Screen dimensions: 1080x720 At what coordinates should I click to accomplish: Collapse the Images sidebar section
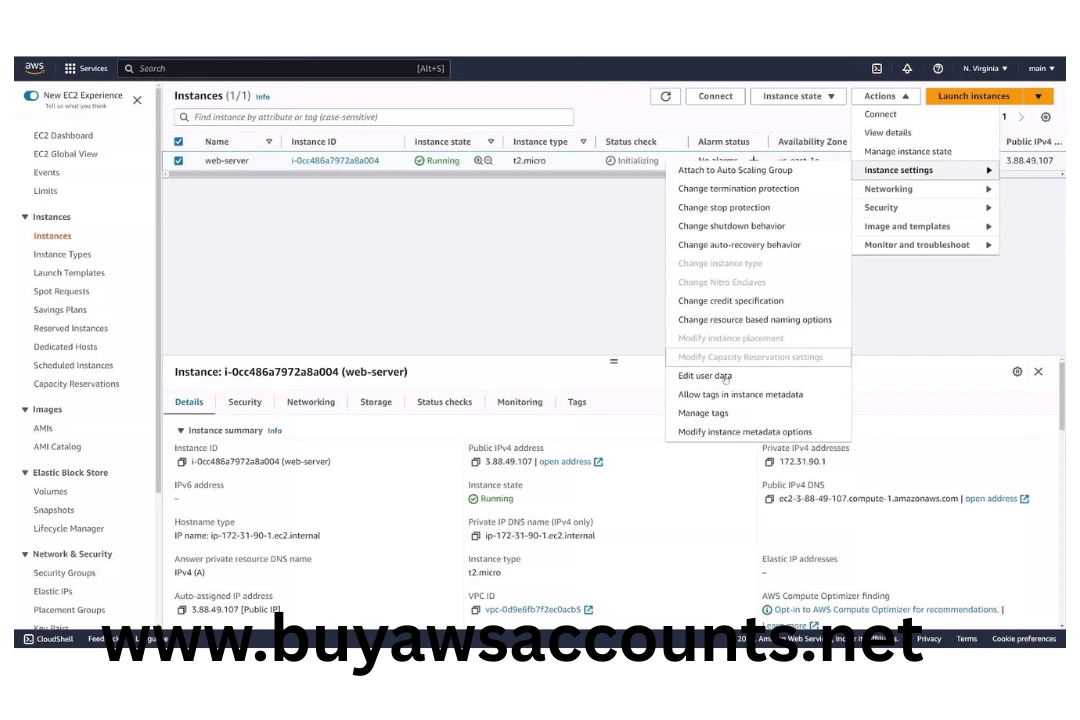click(25, 409)
